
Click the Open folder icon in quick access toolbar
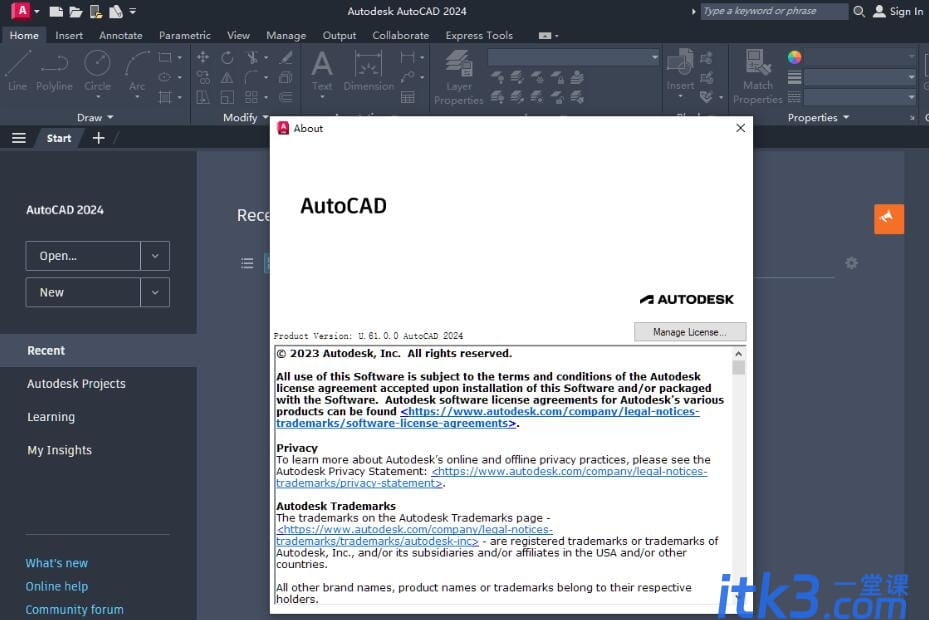[75, 11]
